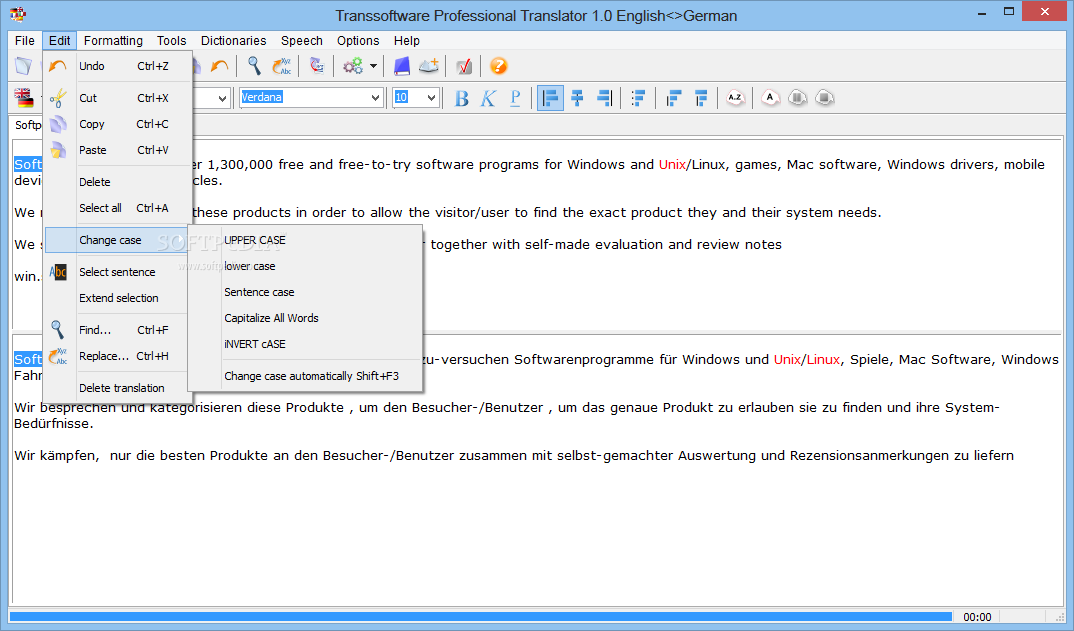Open the Options menu
The width and height of the screenshot is (1074, 631).
point(358,40)
